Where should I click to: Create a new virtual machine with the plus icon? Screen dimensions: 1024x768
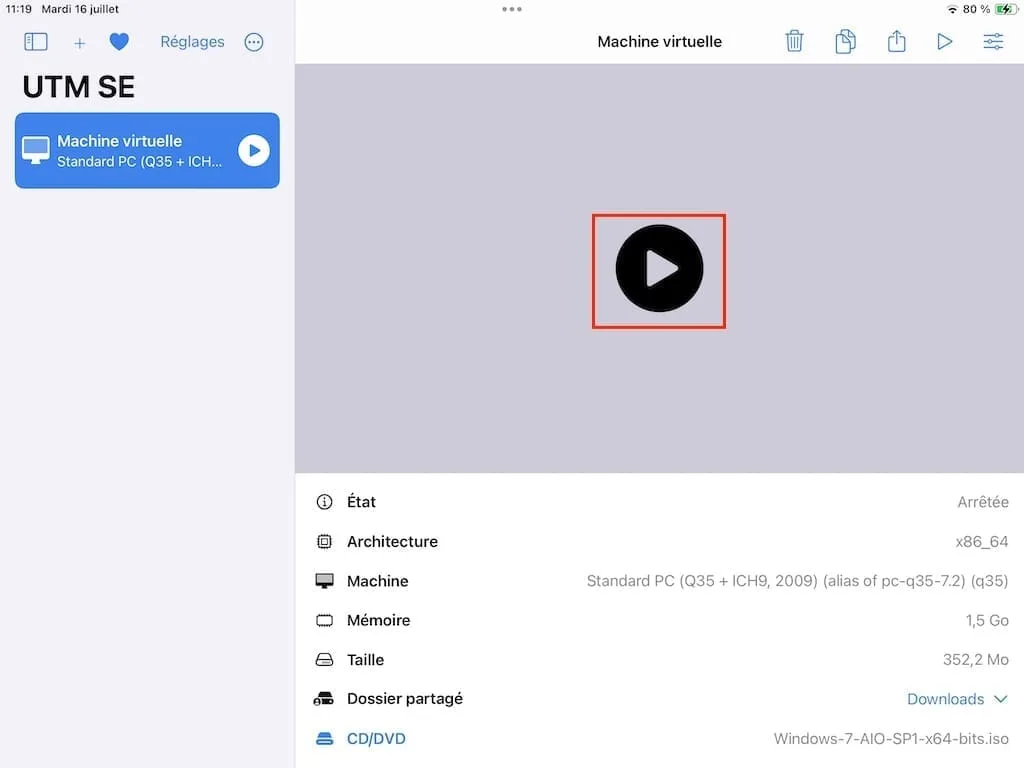[x=79, y=42]
